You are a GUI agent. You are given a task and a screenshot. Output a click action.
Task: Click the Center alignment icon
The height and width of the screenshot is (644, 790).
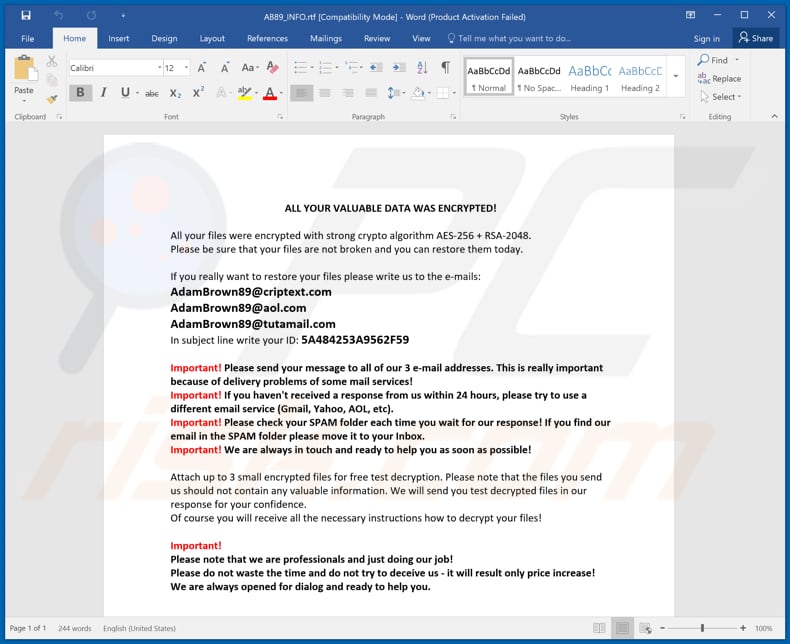pos(325,93)
